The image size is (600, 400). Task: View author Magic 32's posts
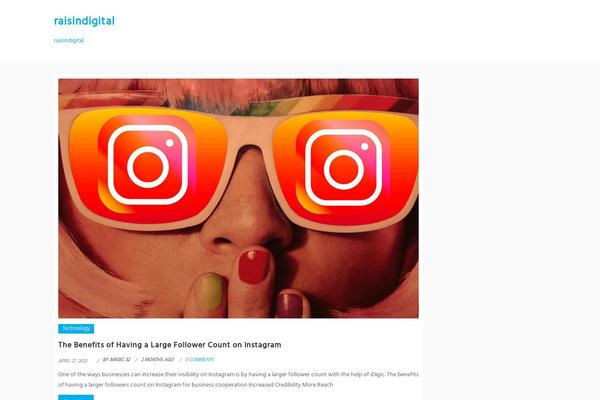coord(117,359)
